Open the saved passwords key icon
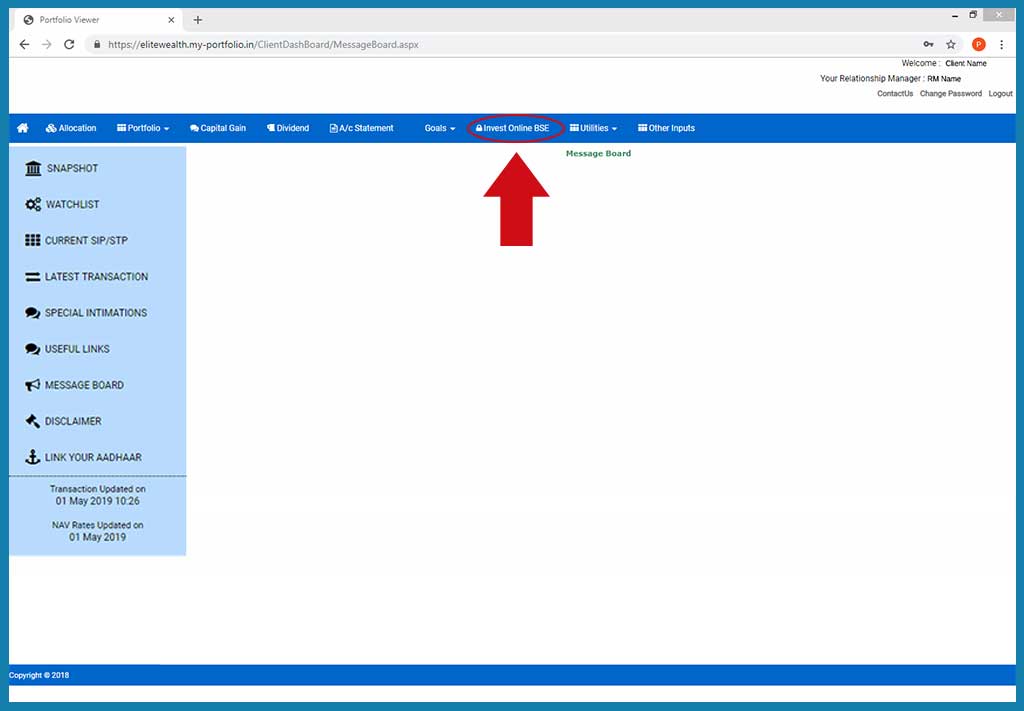 (928, 44)
